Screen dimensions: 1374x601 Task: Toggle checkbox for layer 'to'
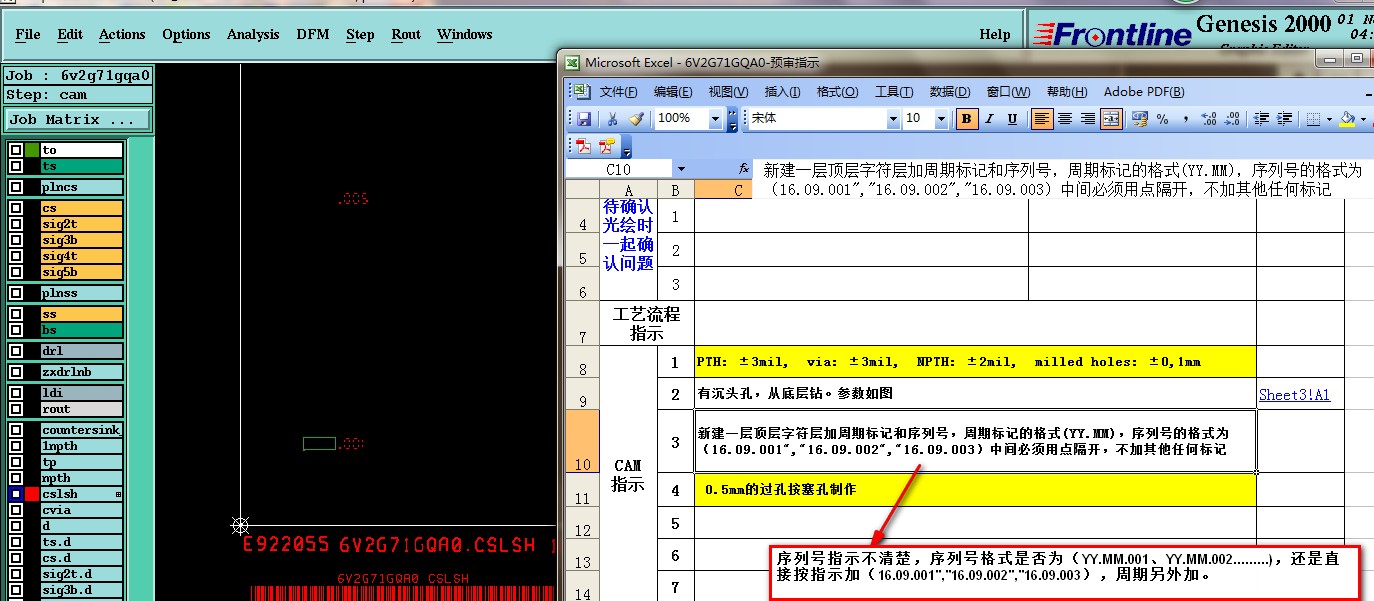pyautogui.click(x=16, y=150)
